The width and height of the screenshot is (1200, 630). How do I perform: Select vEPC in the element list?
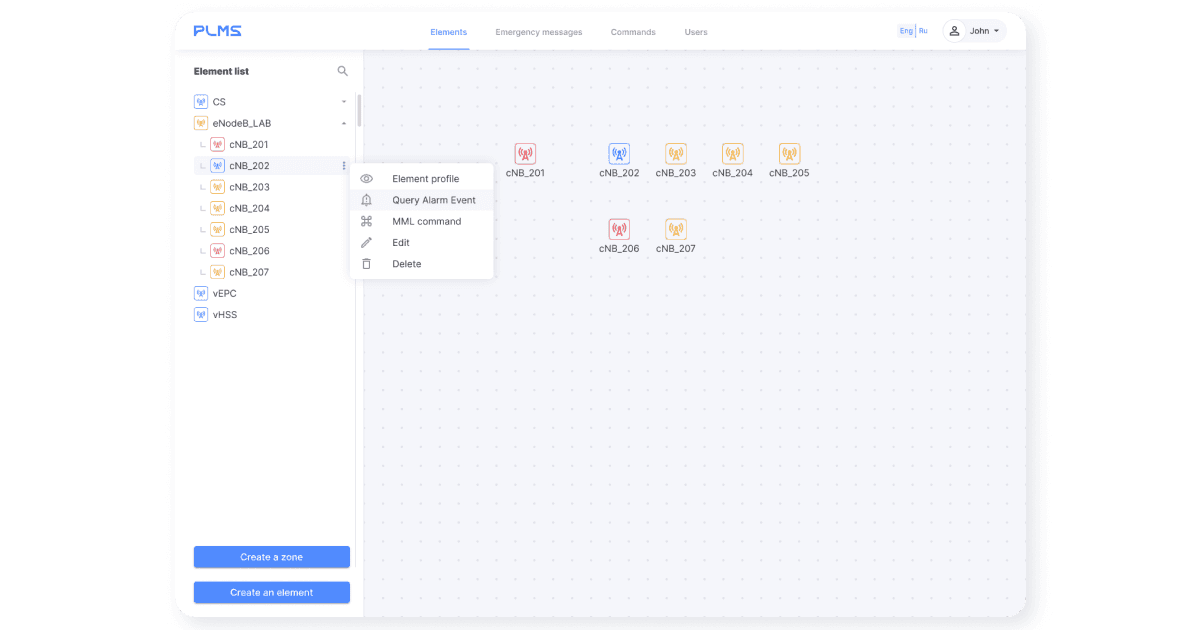pyautogui.click(x=224, y=293)
